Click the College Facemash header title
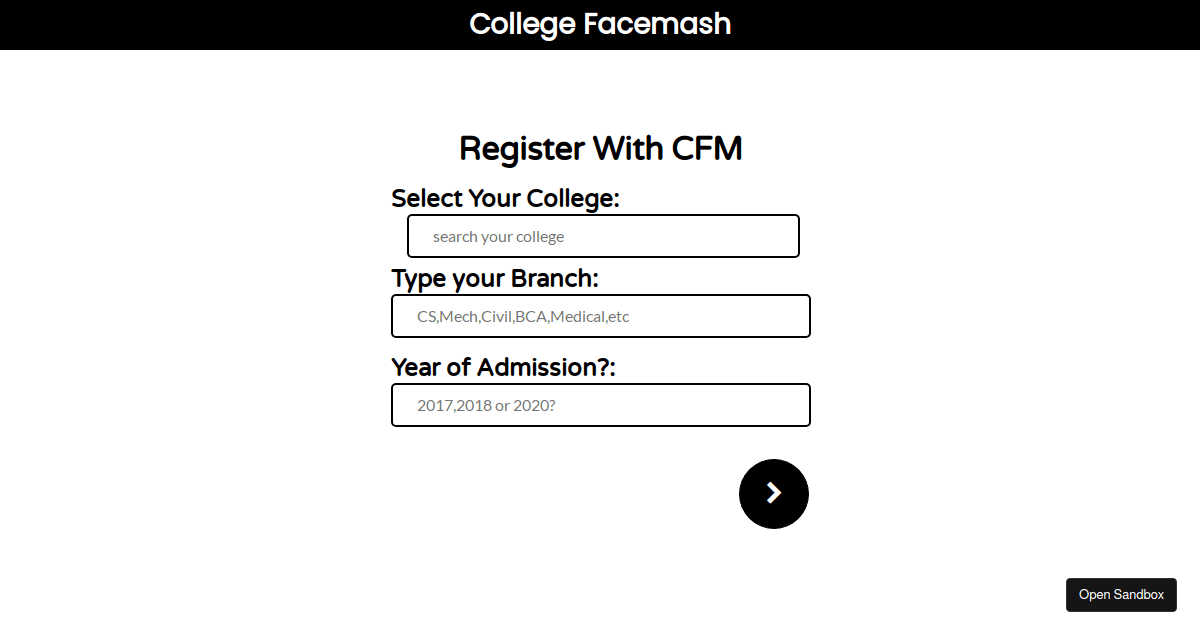 tap(600, 24)
